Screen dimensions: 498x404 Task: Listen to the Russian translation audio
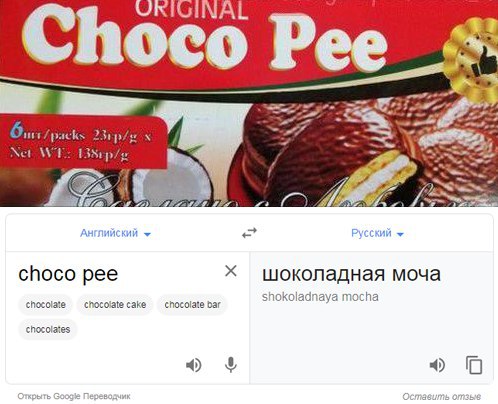tap(437, 365)
